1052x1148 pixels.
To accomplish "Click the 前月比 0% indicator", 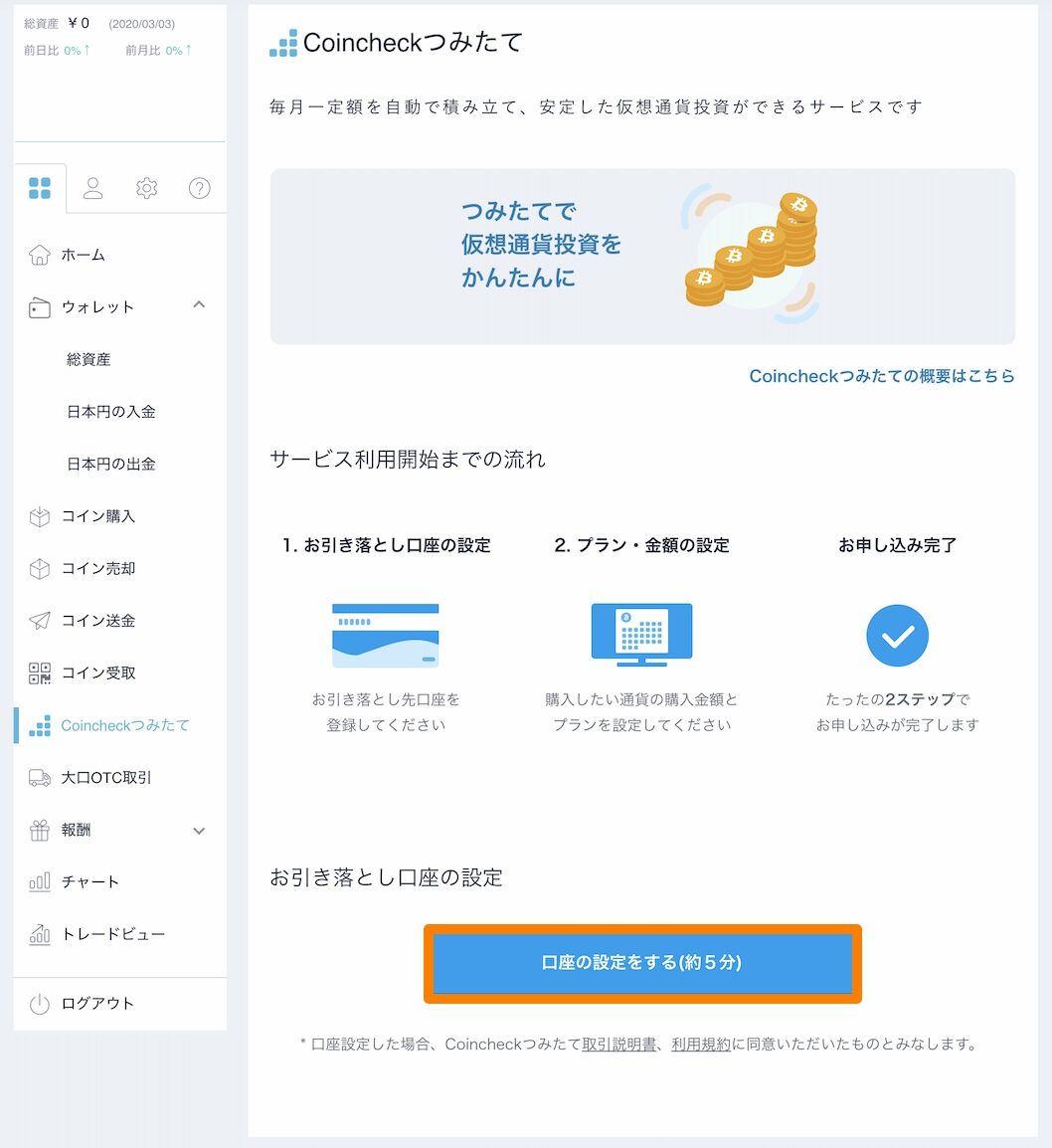I will (x=158, y=51).
